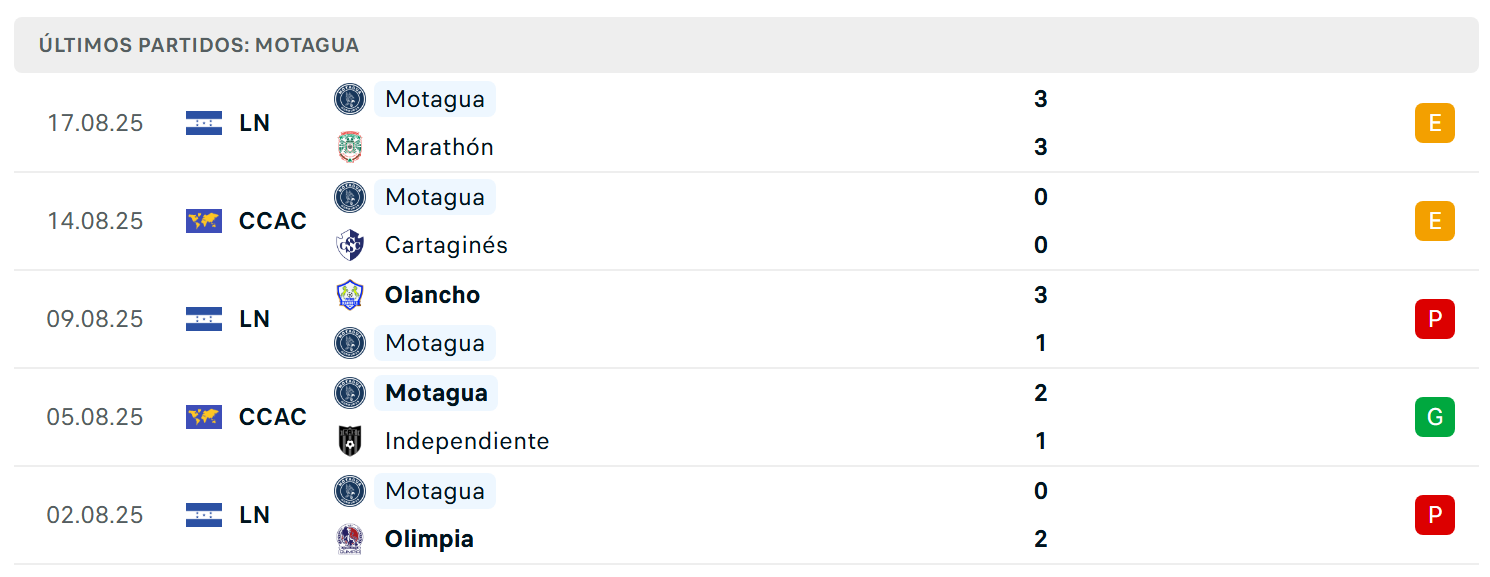
Task: Click orange E badge for Cartaginés match
Action: 1435,221
